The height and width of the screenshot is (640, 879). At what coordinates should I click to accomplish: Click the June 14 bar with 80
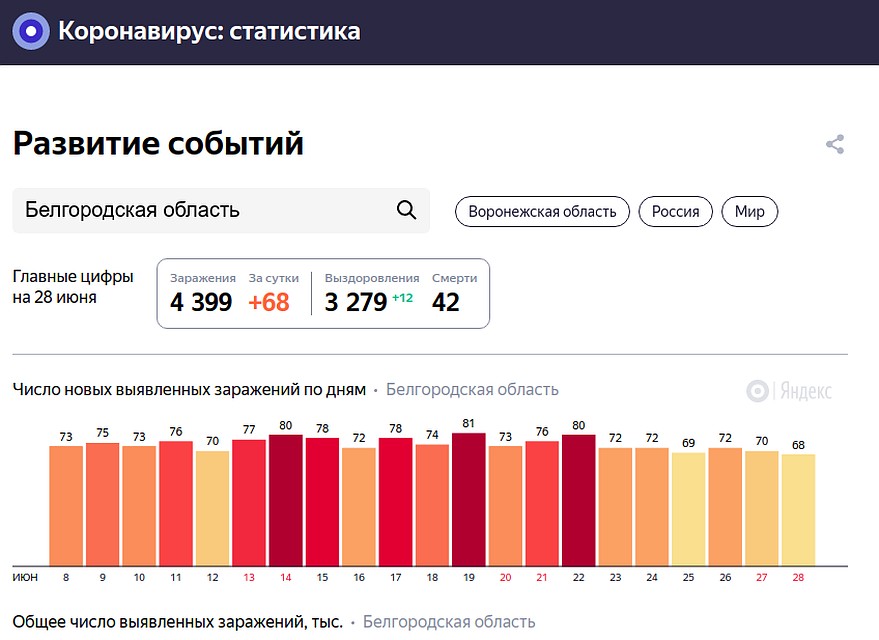tap(286, 500)
